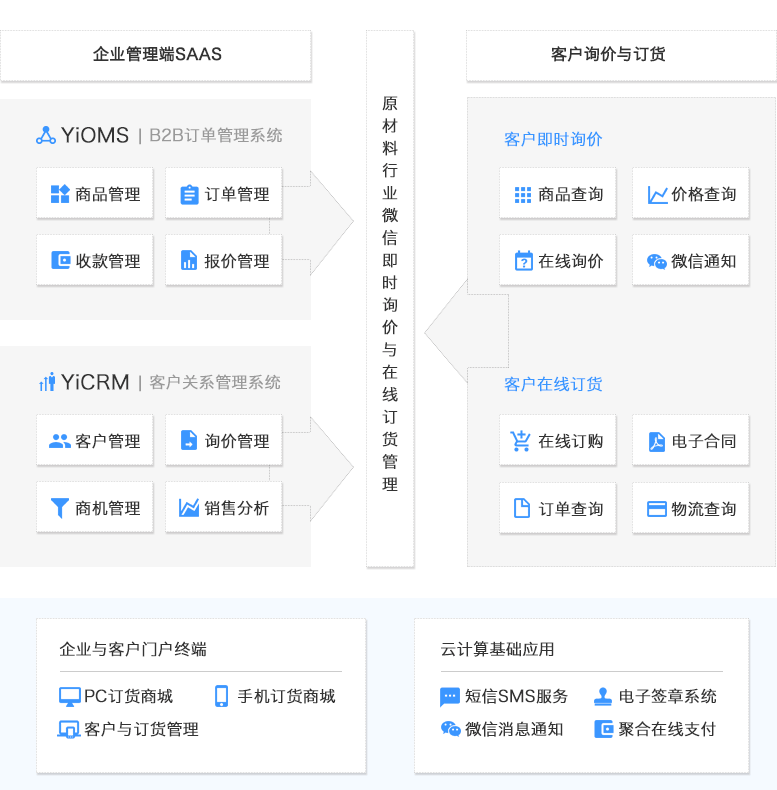777x790 pixels.
Task: Click the 客户管理 people icon
Action: coord(60,441)
